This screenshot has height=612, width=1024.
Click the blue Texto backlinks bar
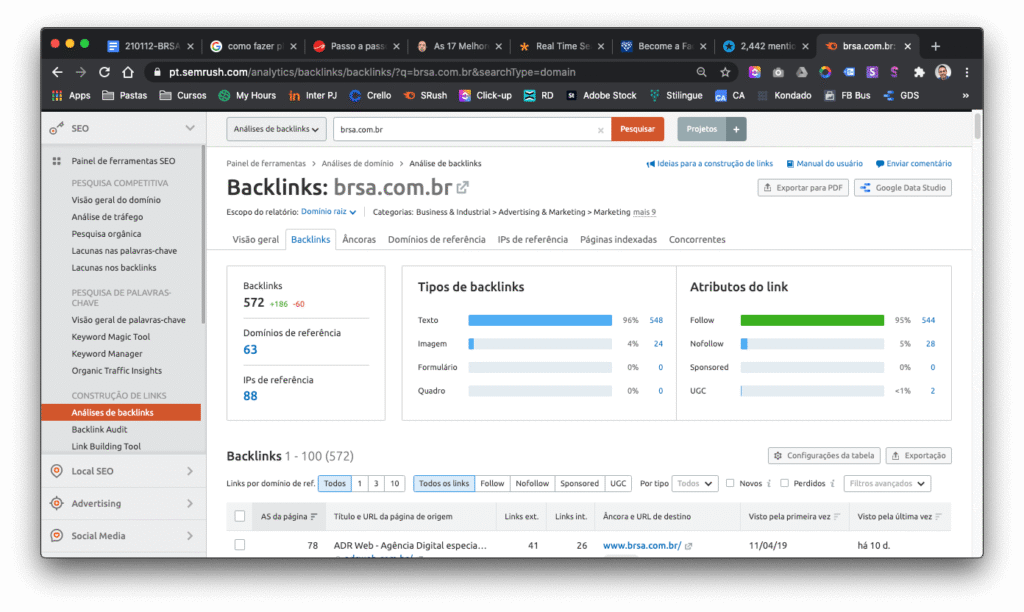tap(540, 320)
